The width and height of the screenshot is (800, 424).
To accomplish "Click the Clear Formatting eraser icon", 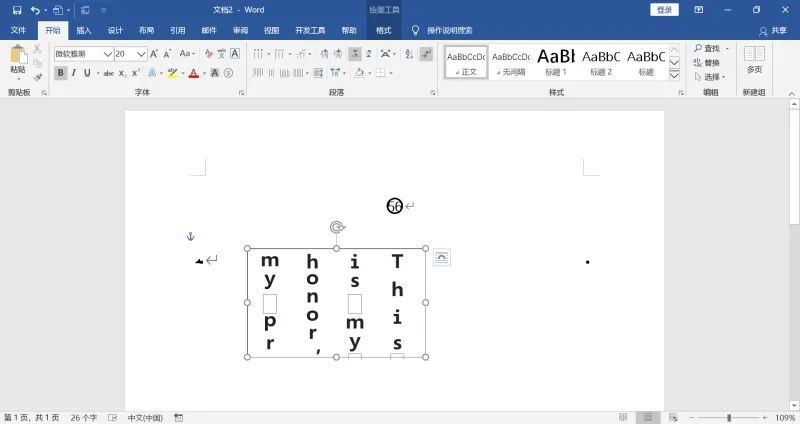I will [209, 54].
